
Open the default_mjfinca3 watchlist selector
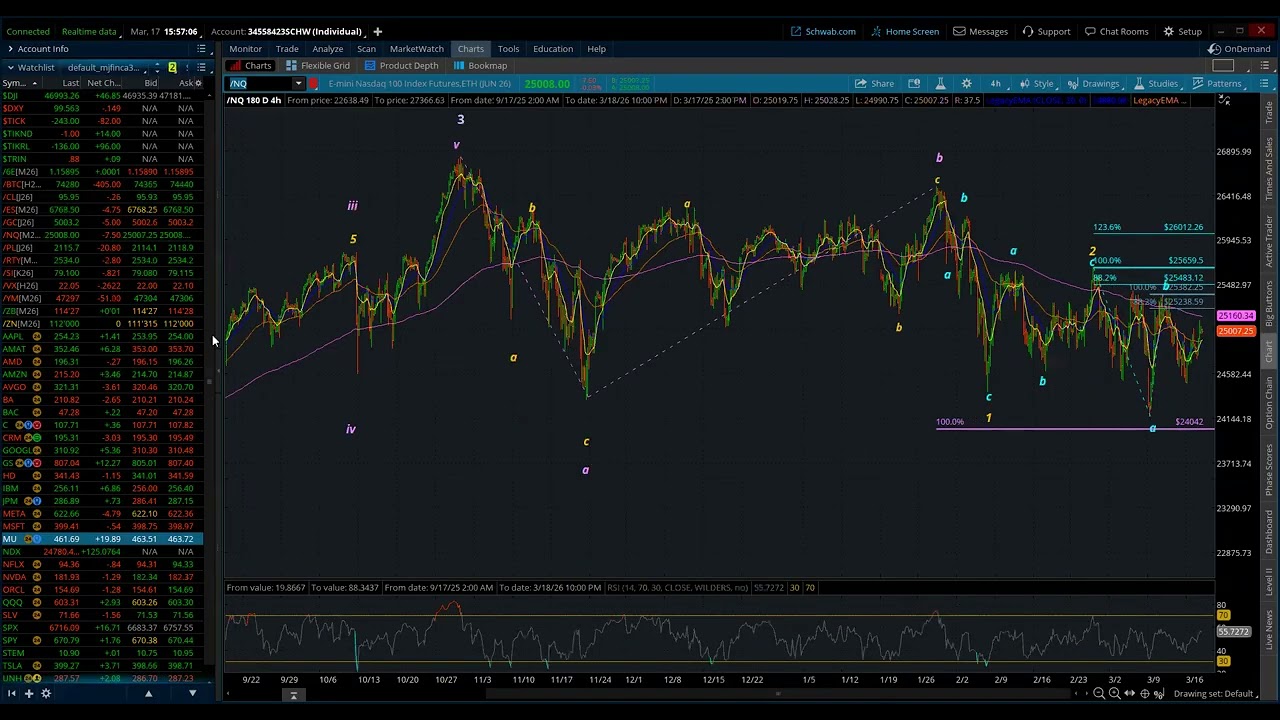tap(105, 68)
